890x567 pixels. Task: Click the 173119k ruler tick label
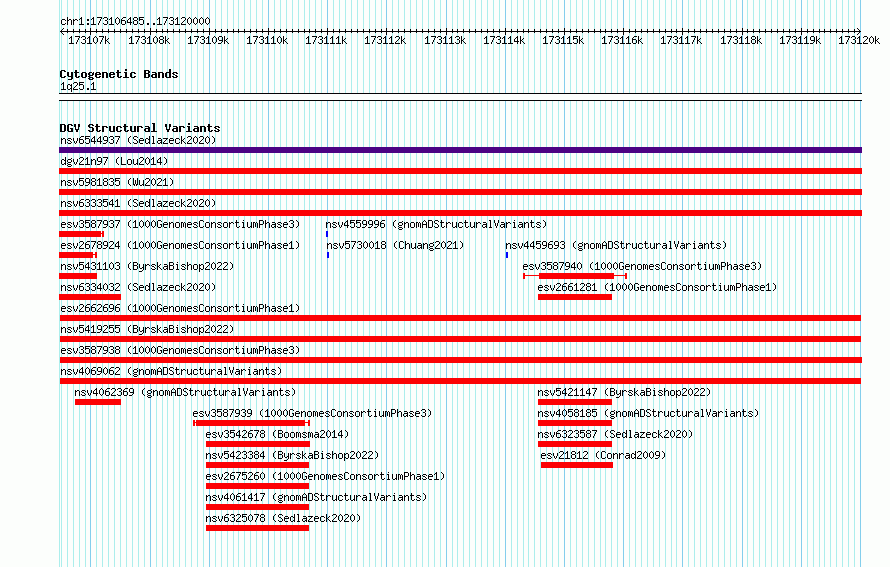(x=800, y=40)
